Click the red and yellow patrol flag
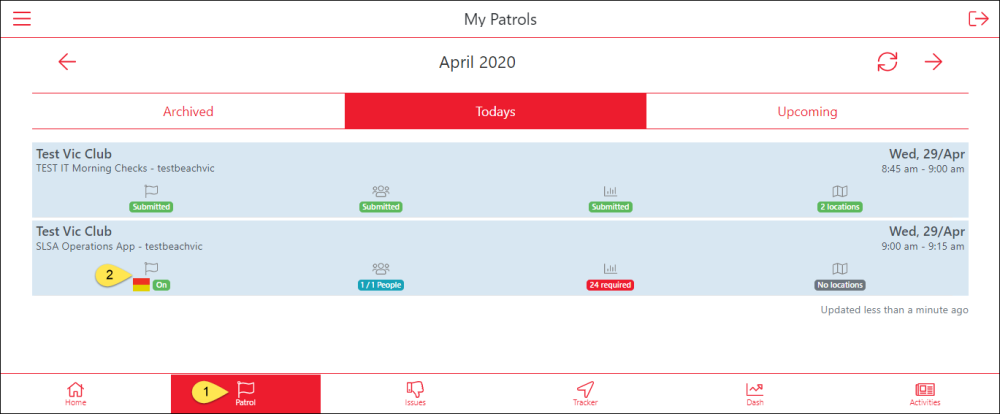1000x414 pixels. pos(141,285)
